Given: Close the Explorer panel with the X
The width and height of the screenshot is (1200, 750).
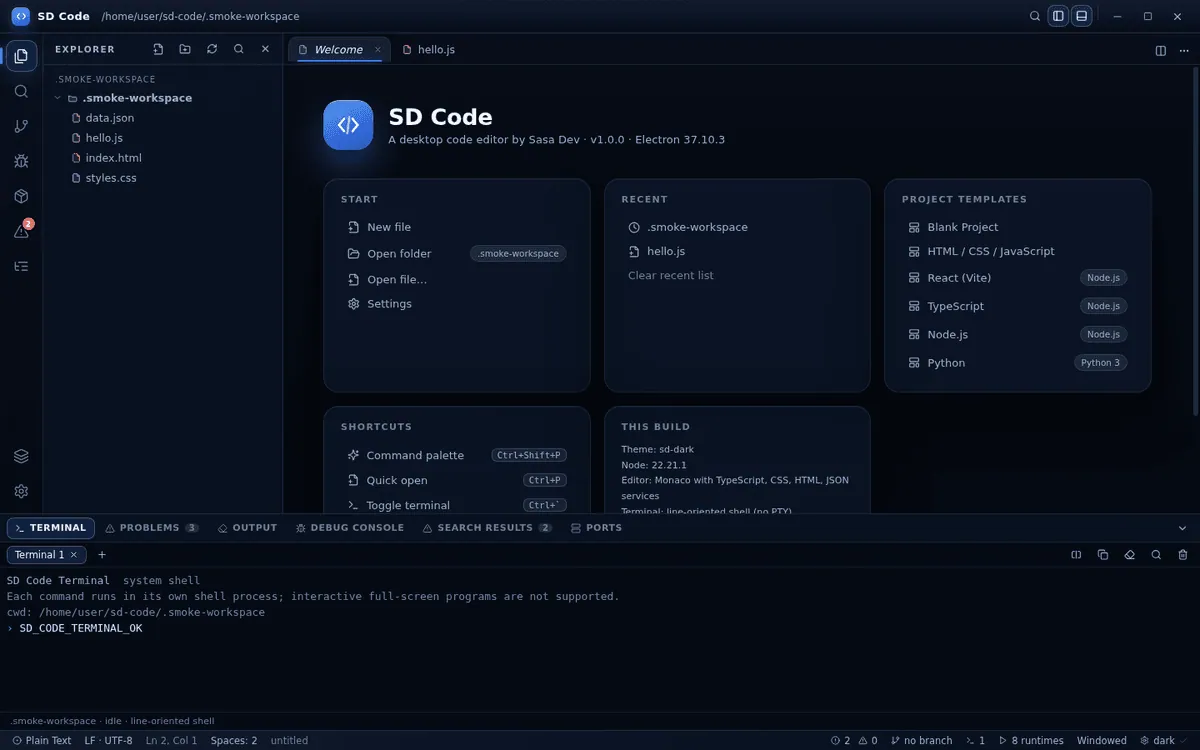Looking at the screenshot, I should click(x=265, y=49).
